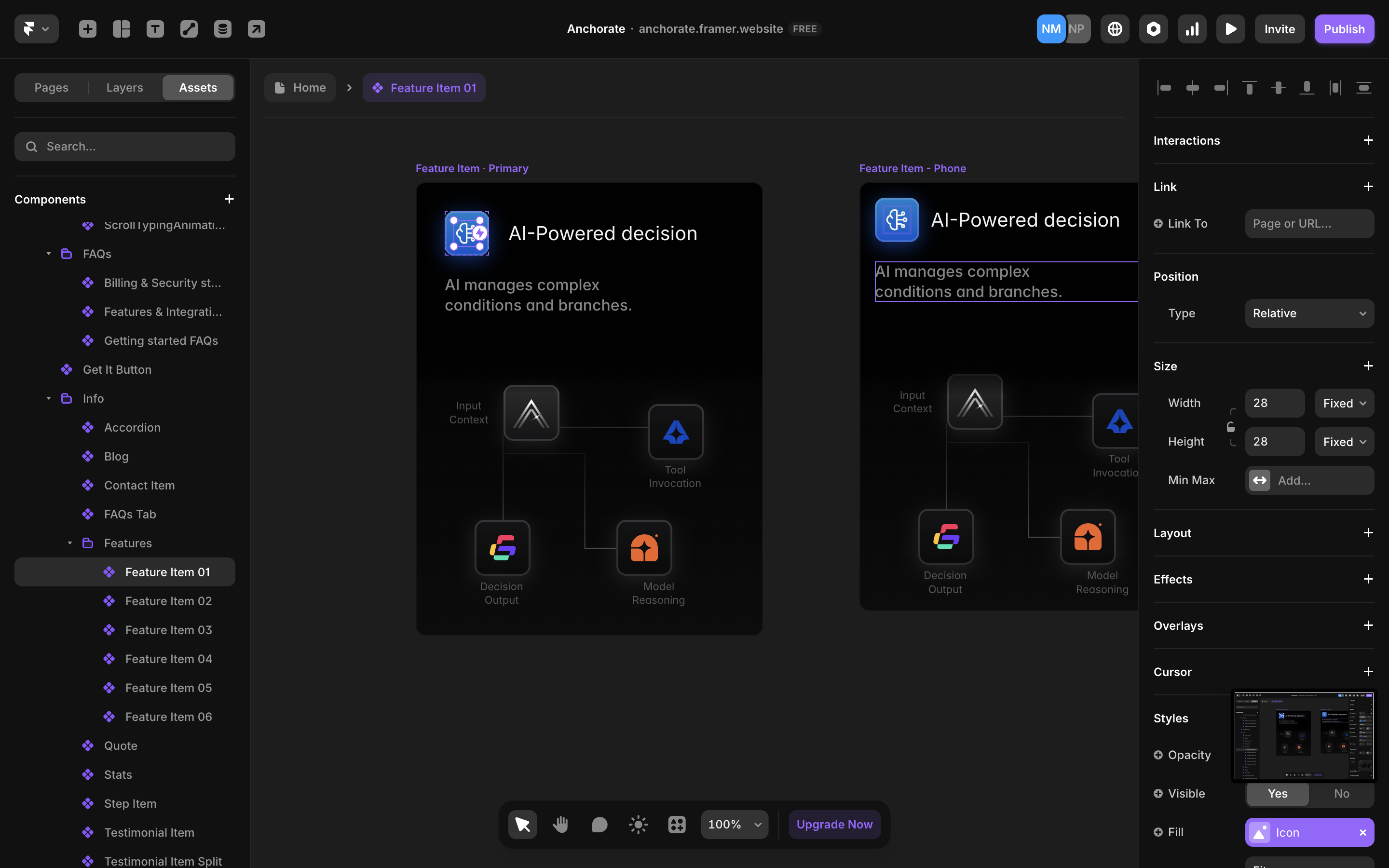Click the Upgrade Now button

coord(834,825)
